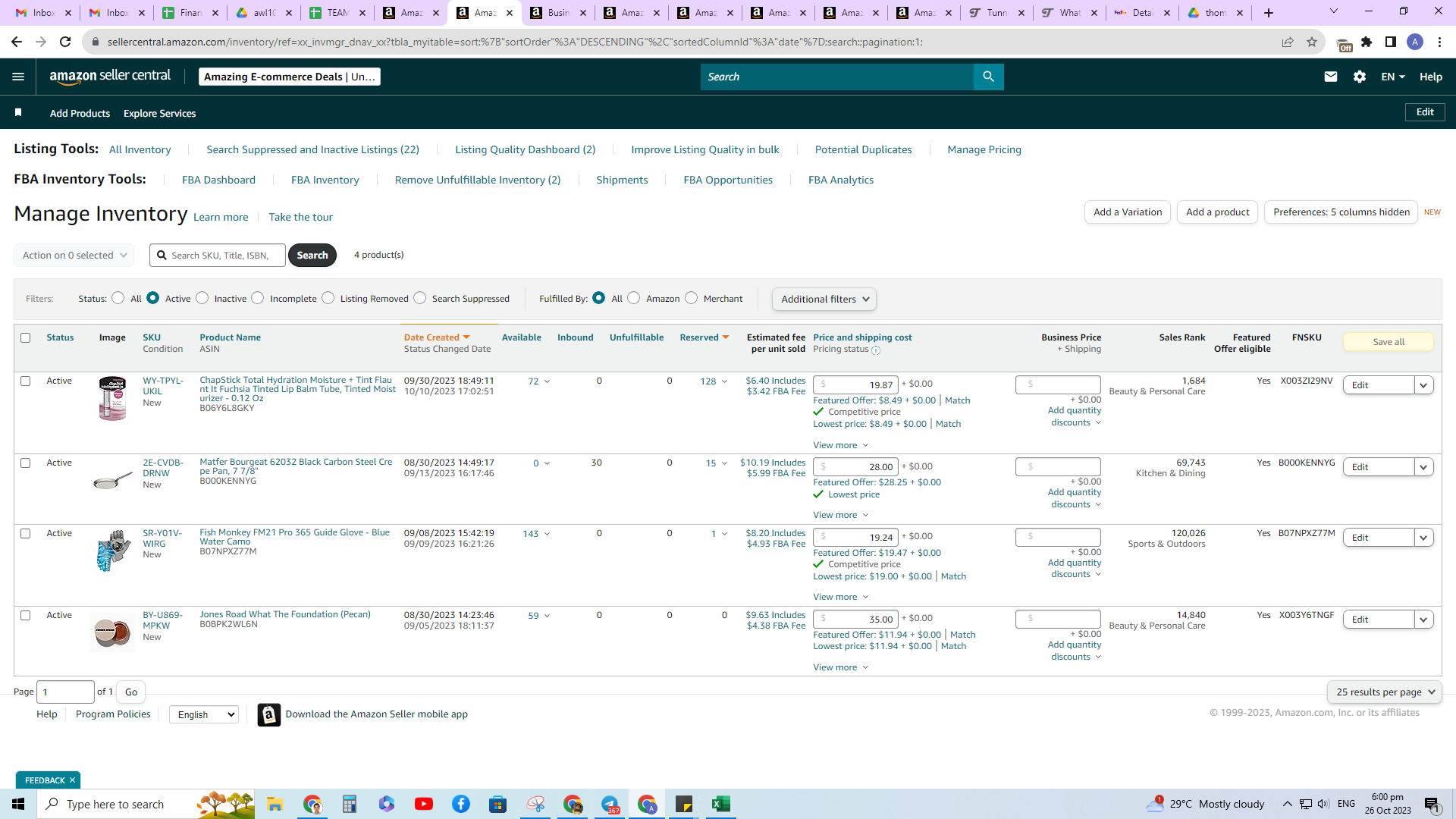Image resolution: width=1456 pixels, height=819 pixels.
Task: Click the page Go button
Action: [x=131, y=692]
